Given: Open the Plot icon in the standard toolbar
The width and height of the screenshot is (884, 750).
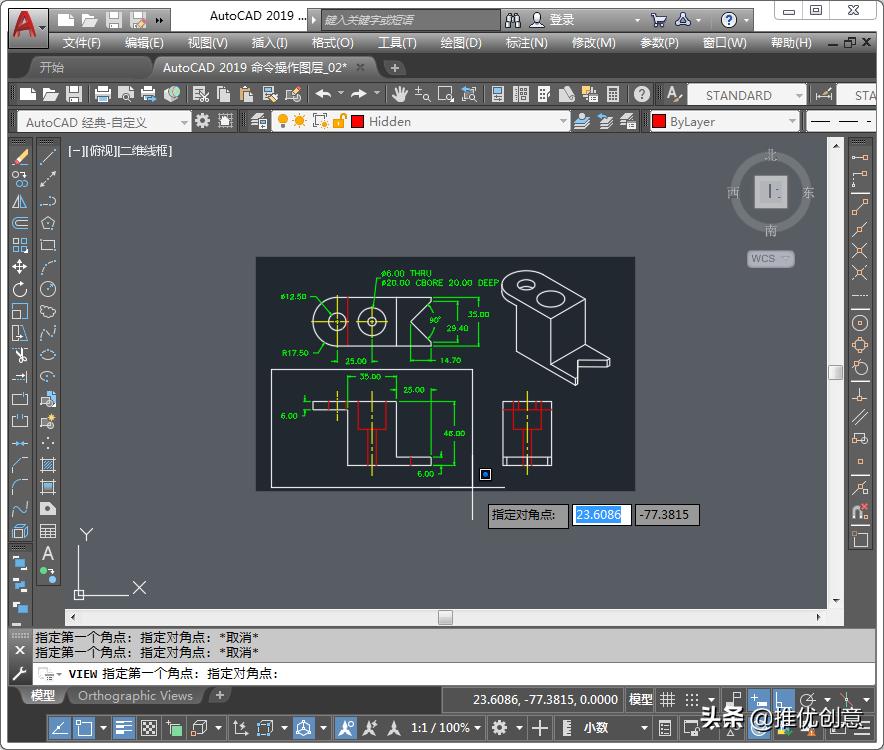Looking at the screenshot, I should 101,94.
